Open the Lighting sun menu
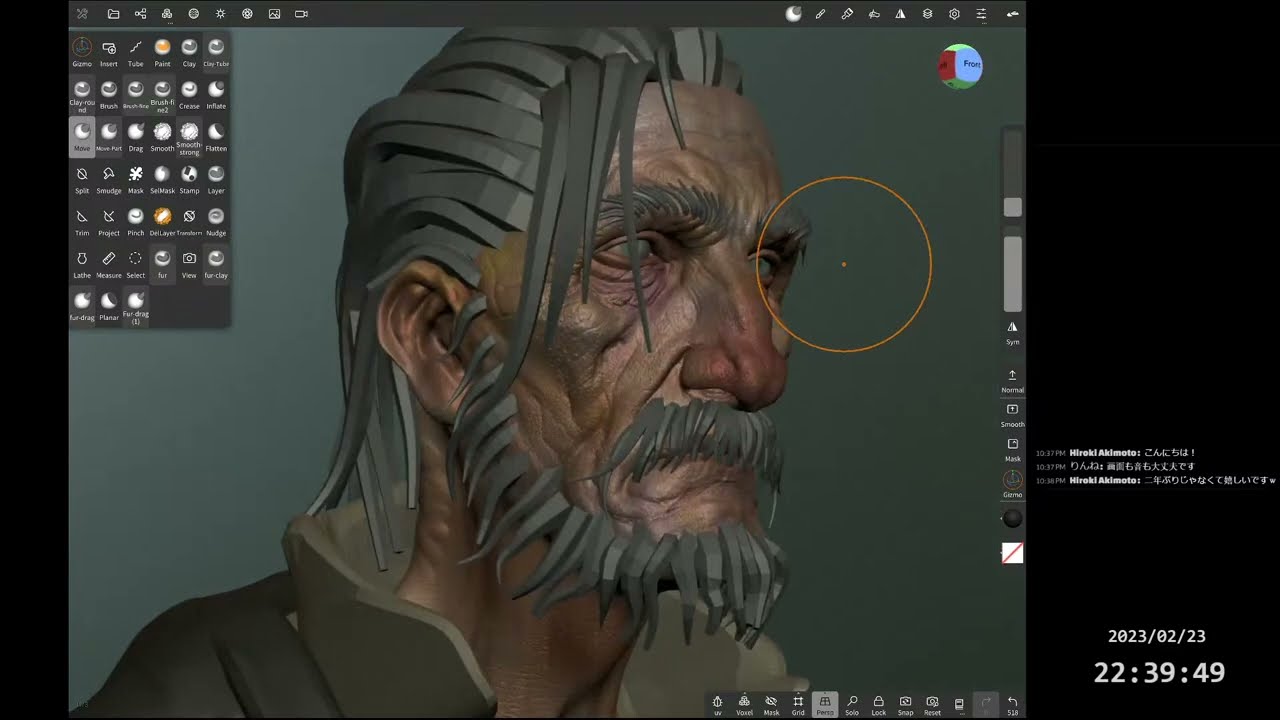 point(221,14)
